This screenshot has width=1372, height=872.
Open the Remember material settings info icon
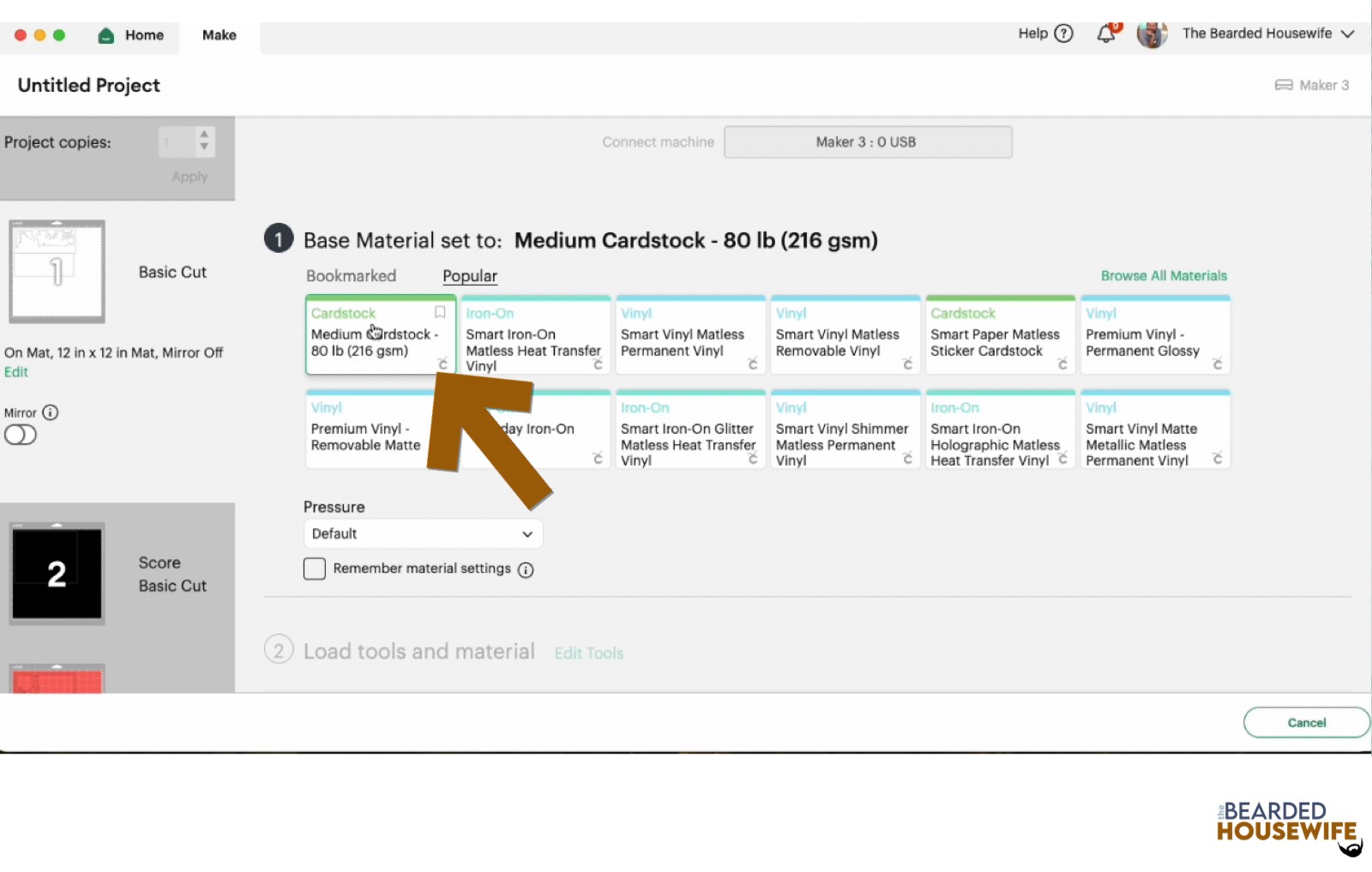[x=526, y=570]
